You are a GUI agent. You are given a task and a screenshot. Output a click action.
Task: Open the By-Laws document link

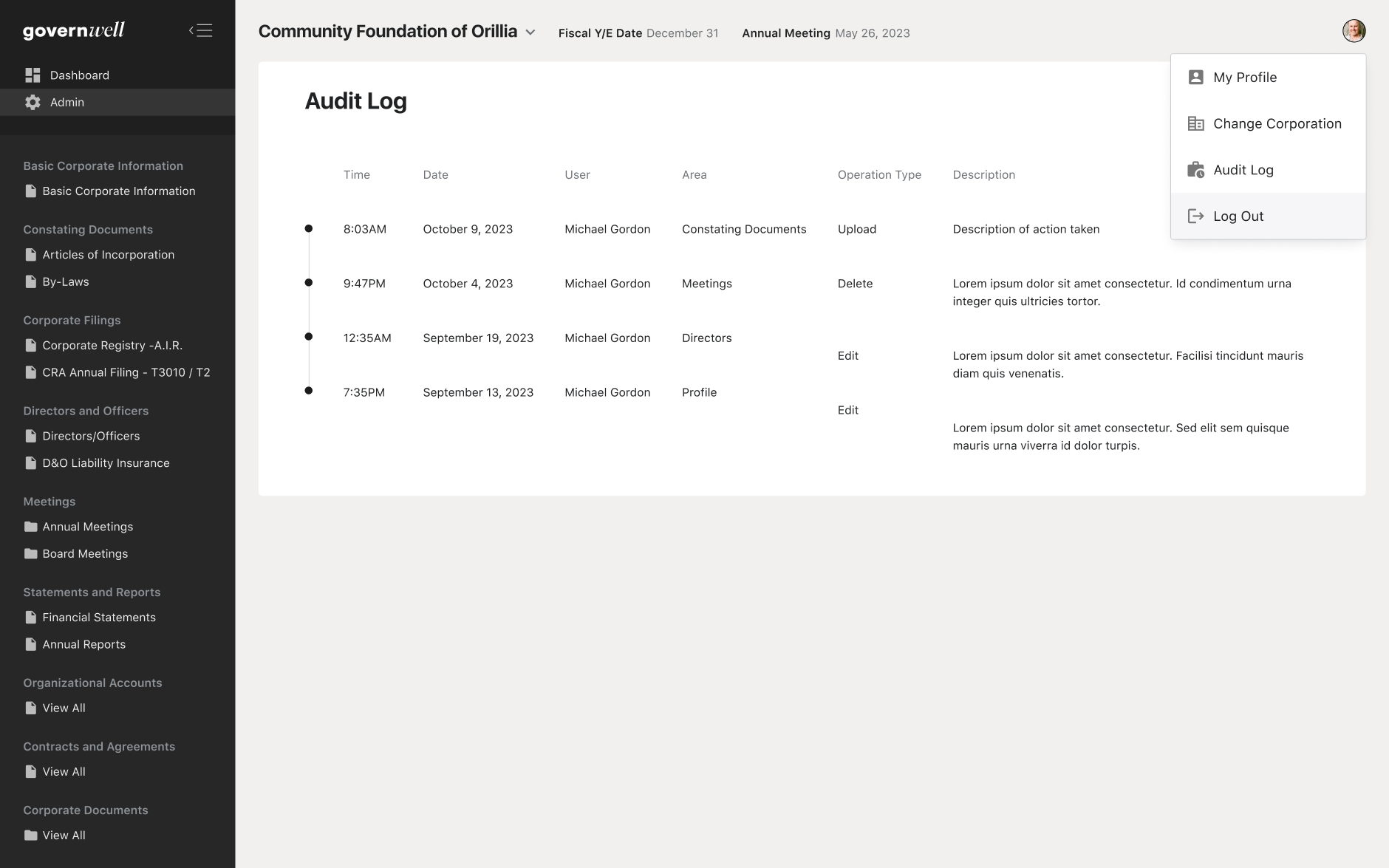(65, 282)
